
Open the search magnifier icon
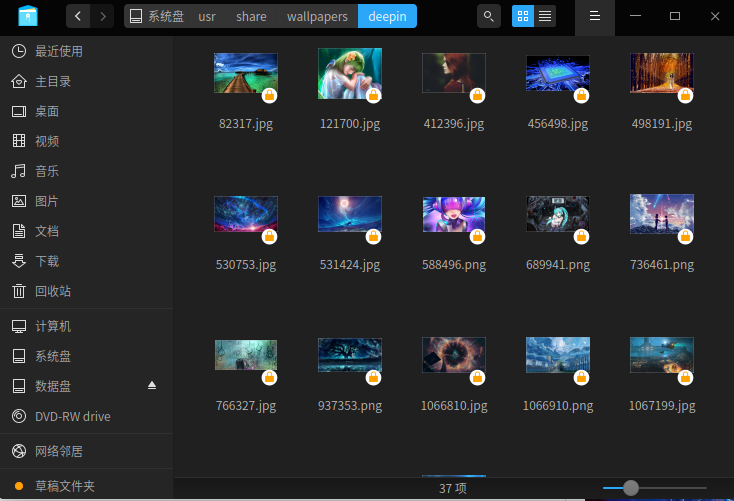(x=489, y=16)
